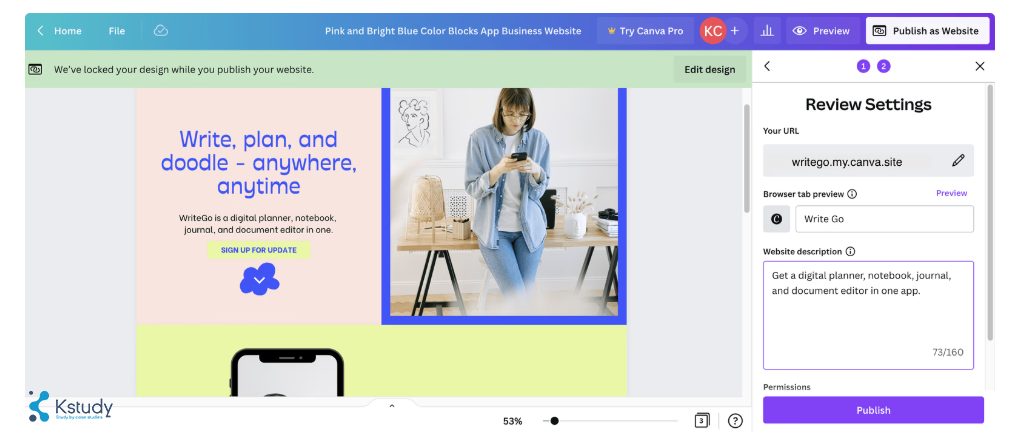The image size is (1021, 446).
Task: Open the analytics bar chart icon
Action: pos(767,31)
